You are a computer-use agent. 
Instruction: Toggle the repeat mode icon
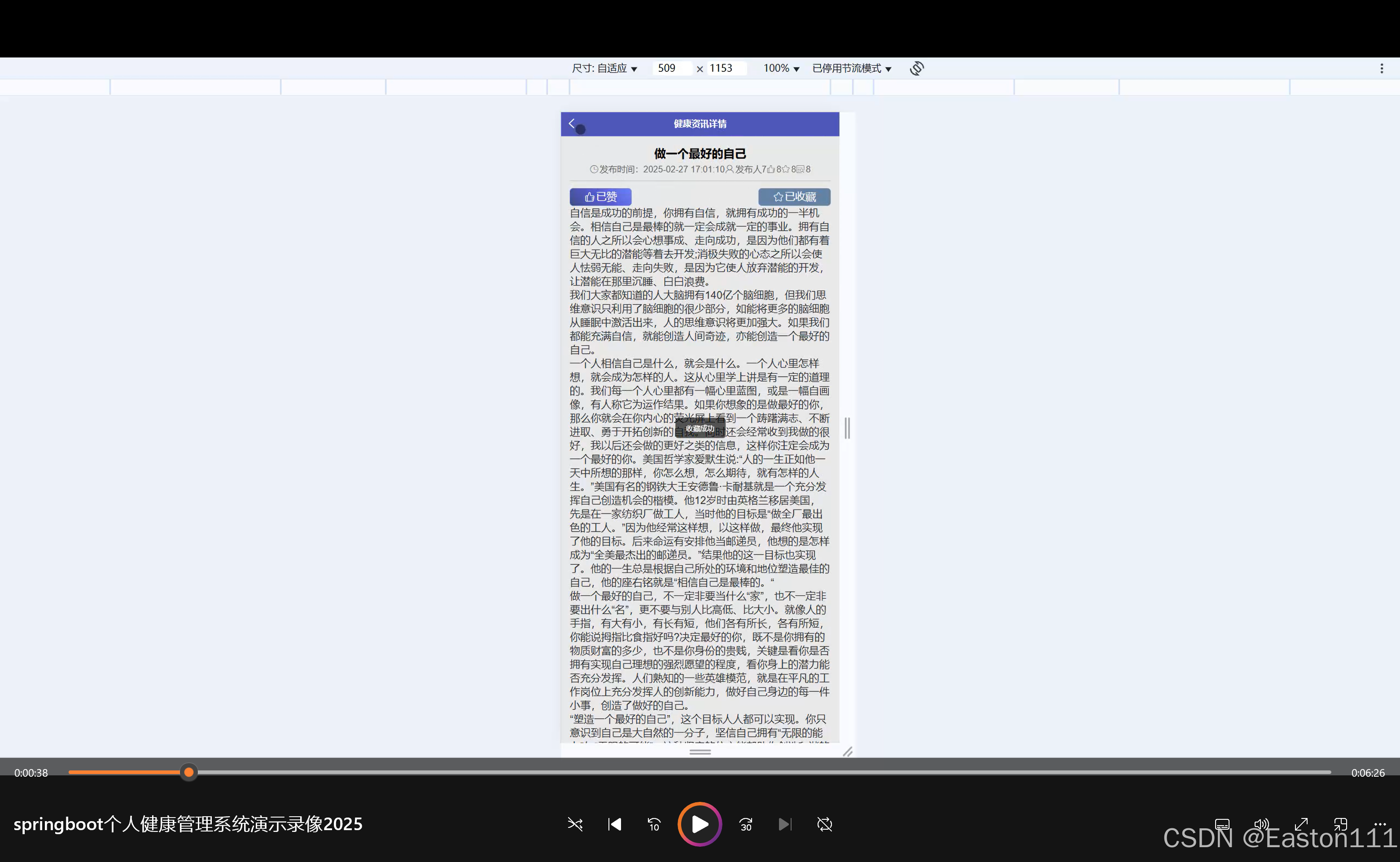click(x=824, y=824)
